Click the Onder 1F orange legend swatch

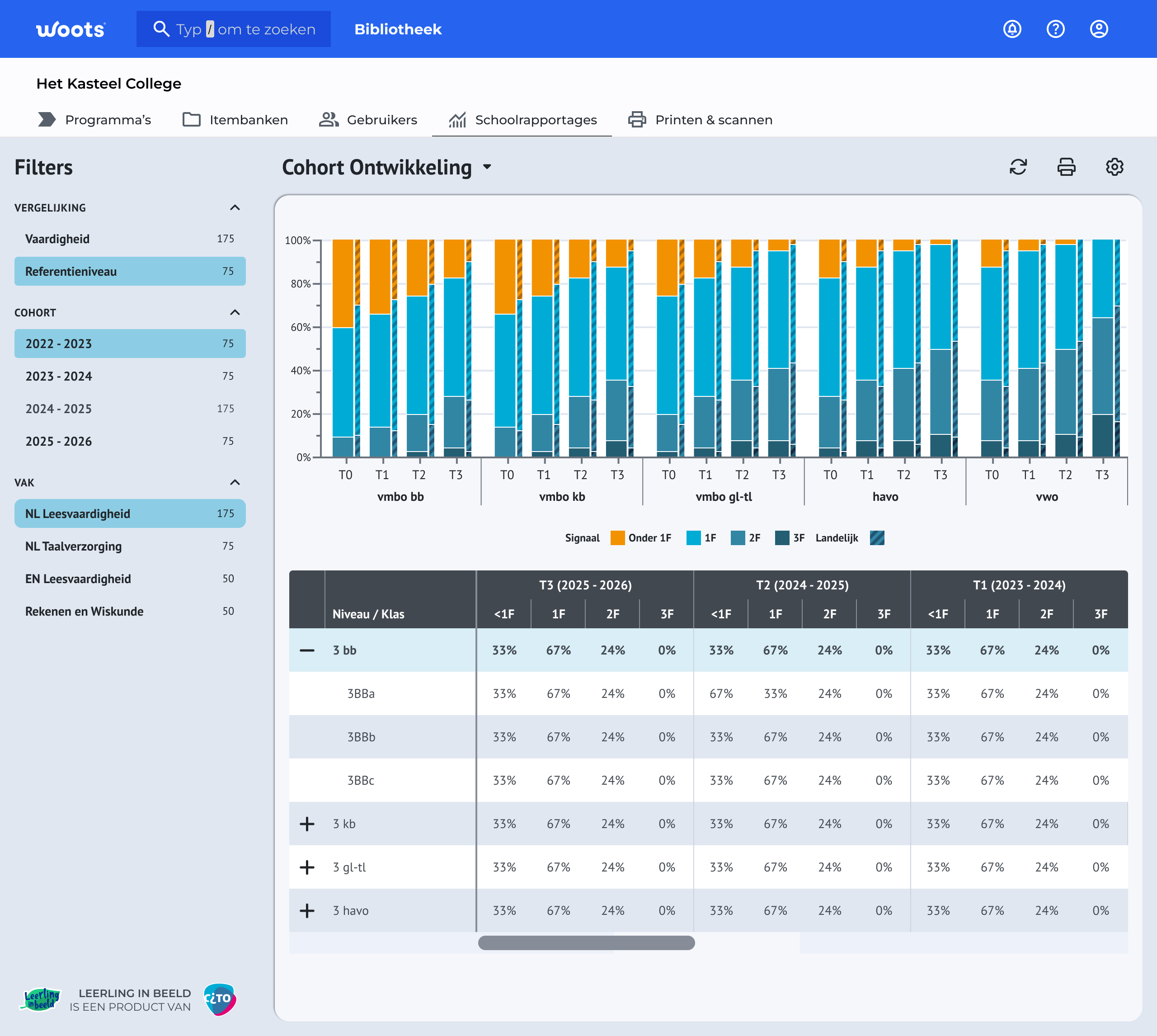click(617, 538)
